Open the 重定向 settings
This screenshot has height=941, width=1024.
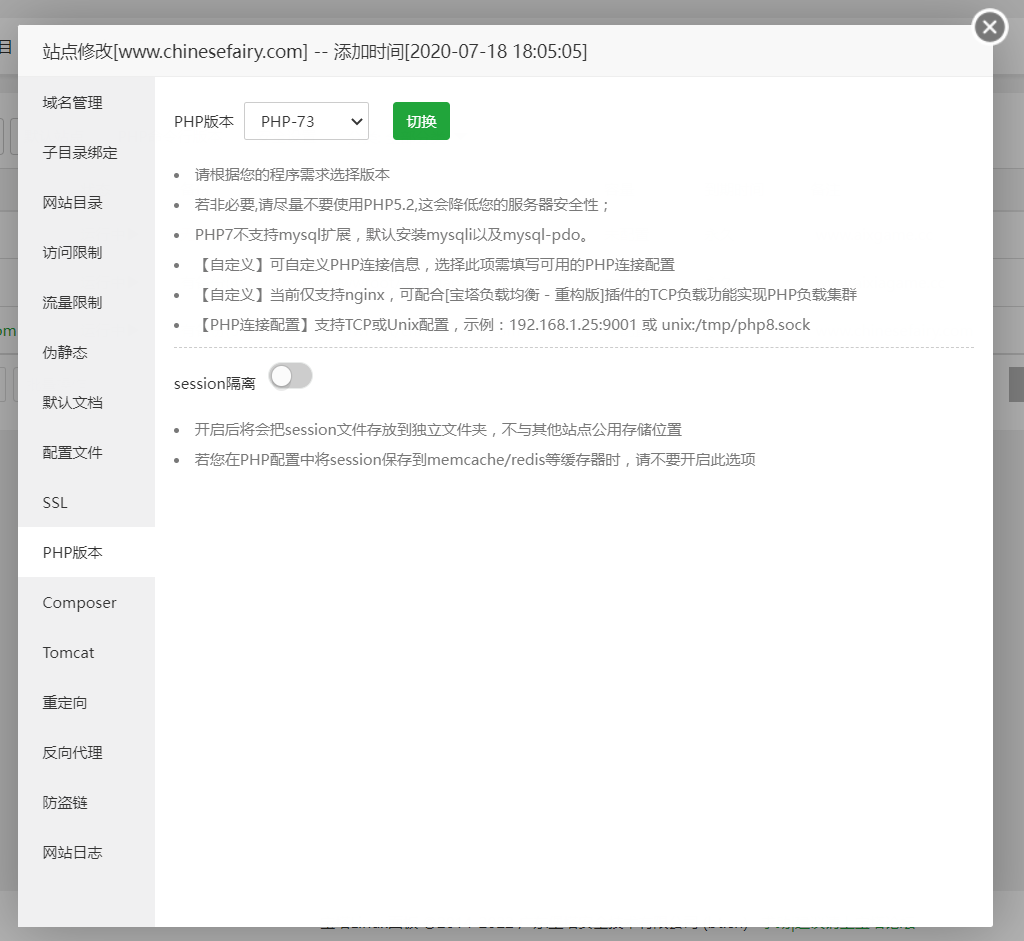point(65,702)
